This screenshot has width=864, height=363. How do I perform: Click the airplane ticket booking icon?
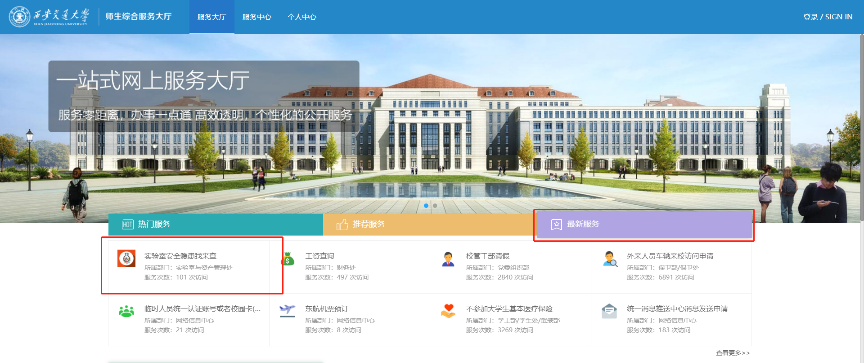[x=288, y=311]
